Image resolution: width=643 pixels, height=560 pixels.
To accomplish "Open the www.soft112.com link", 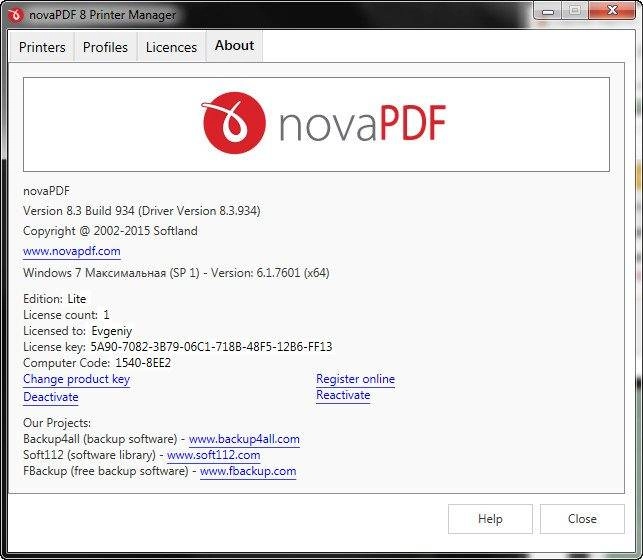I will coord(214,455).
